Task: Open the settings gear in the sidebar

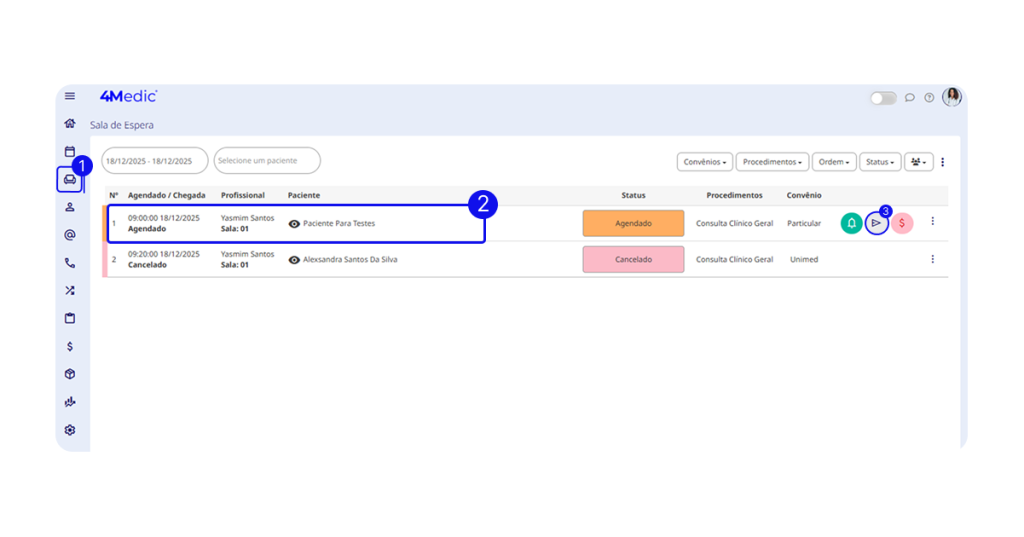Action: (70, 430)
